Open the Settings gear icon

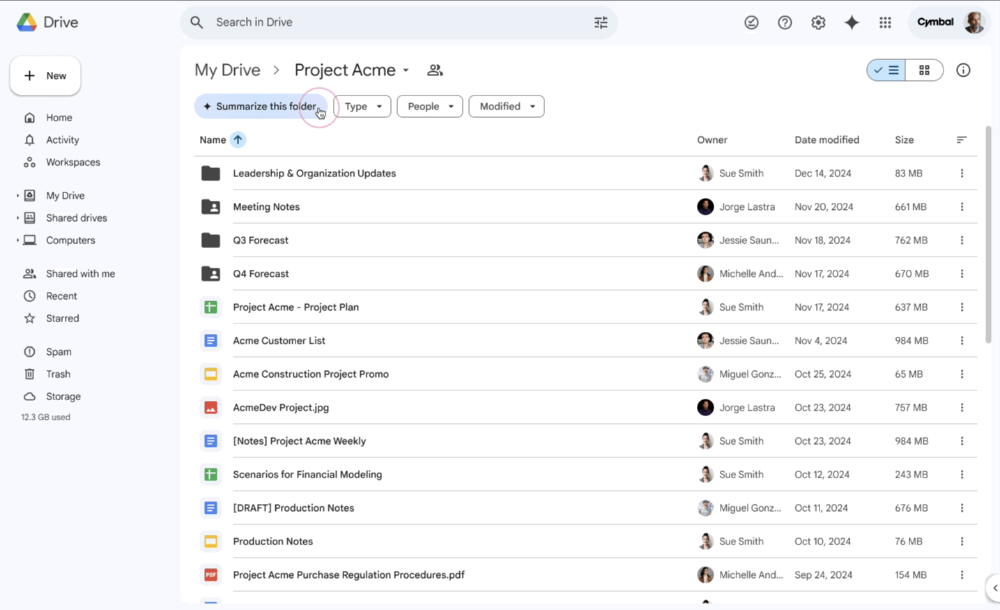(x=818, y=22)
